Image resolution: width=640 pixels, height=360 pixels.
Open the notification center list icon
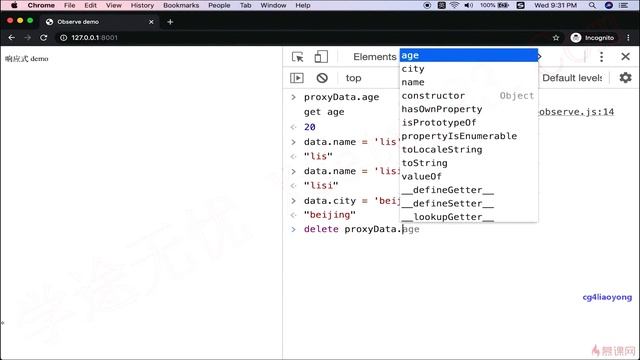623,5
